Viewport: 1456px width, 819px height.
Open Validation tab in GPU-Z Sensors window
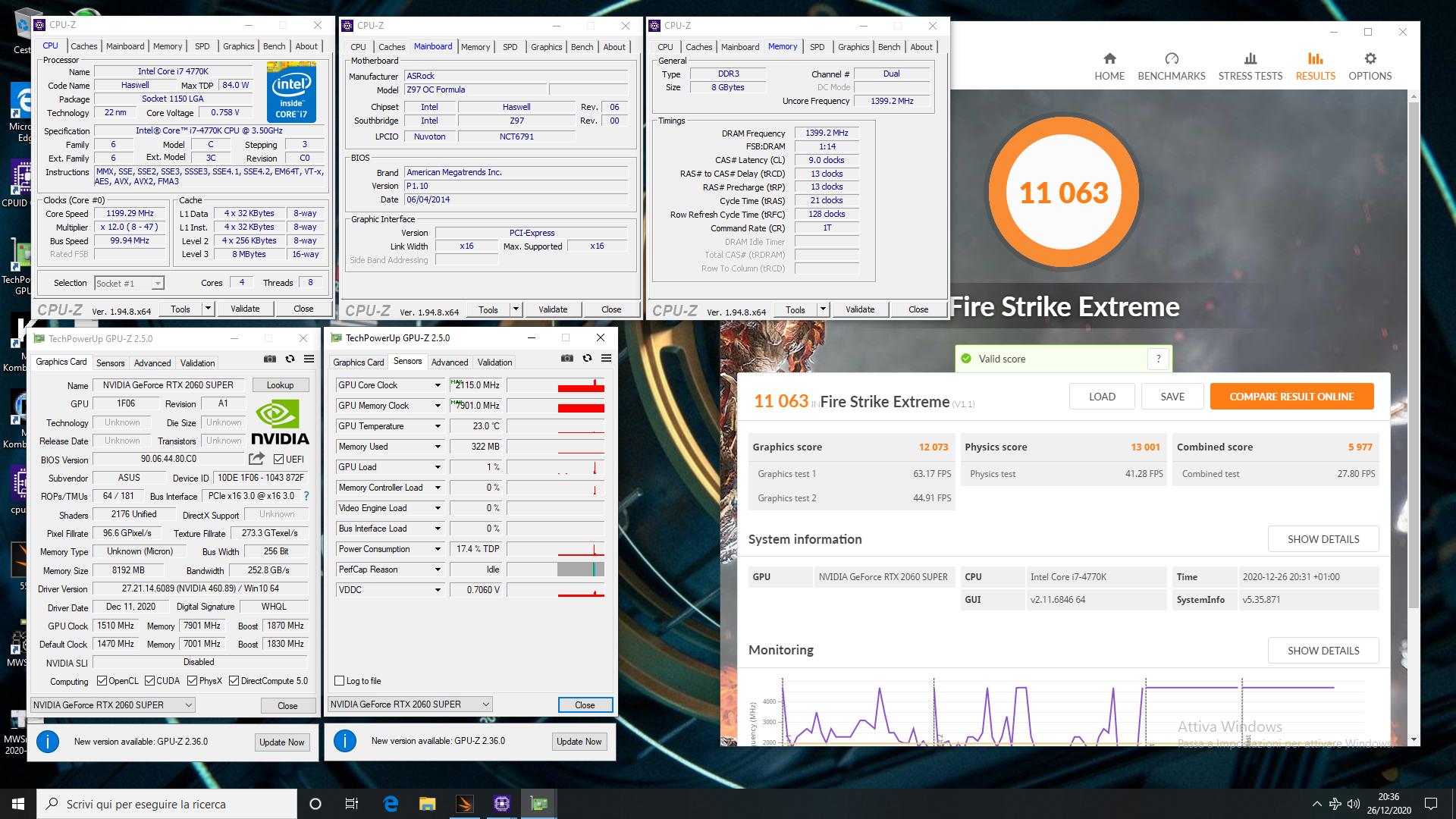494,362
